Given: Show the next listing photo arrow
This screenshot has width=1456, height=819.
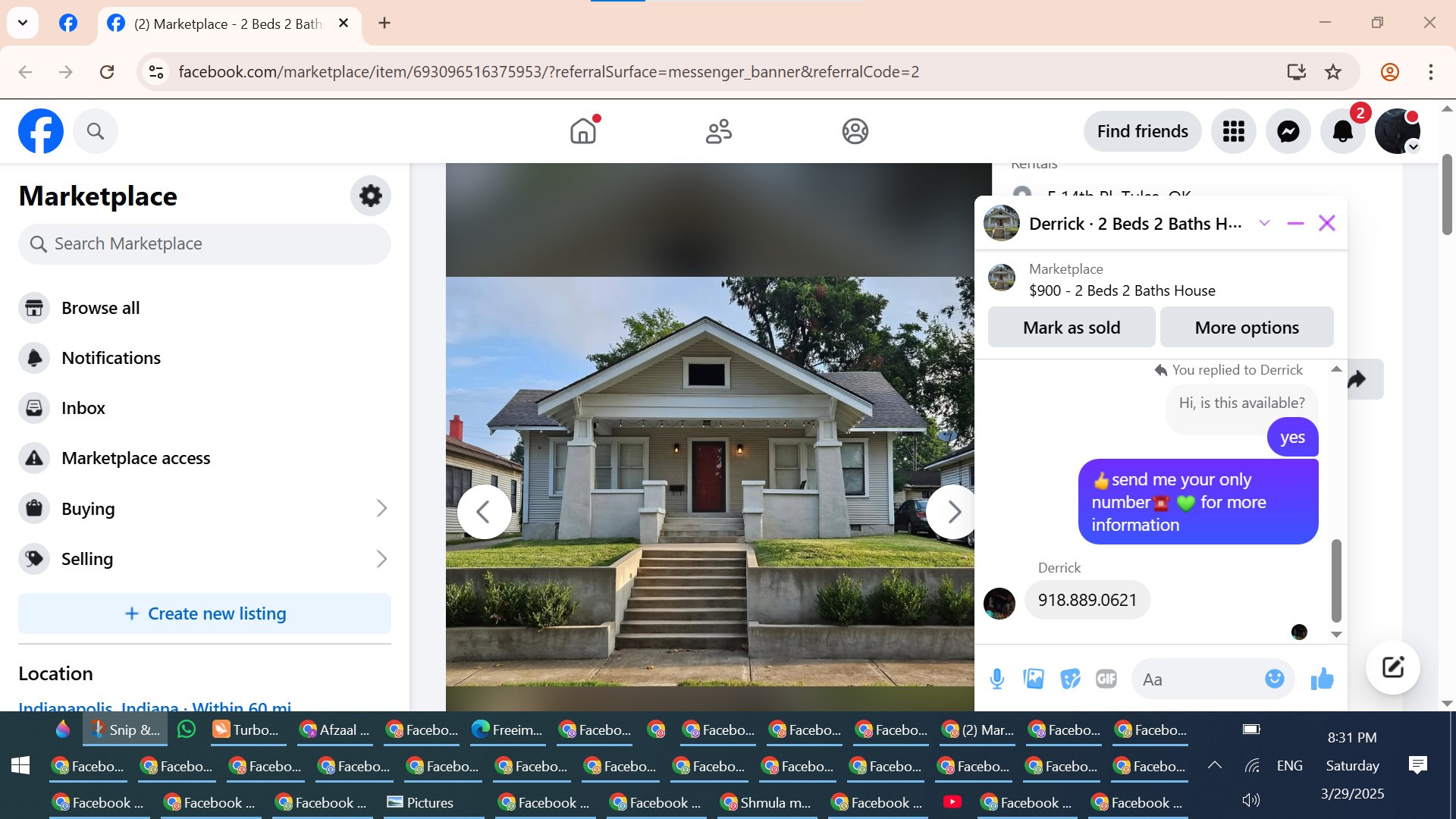Looking at the screenshot, I should click(x=952, y=512).
